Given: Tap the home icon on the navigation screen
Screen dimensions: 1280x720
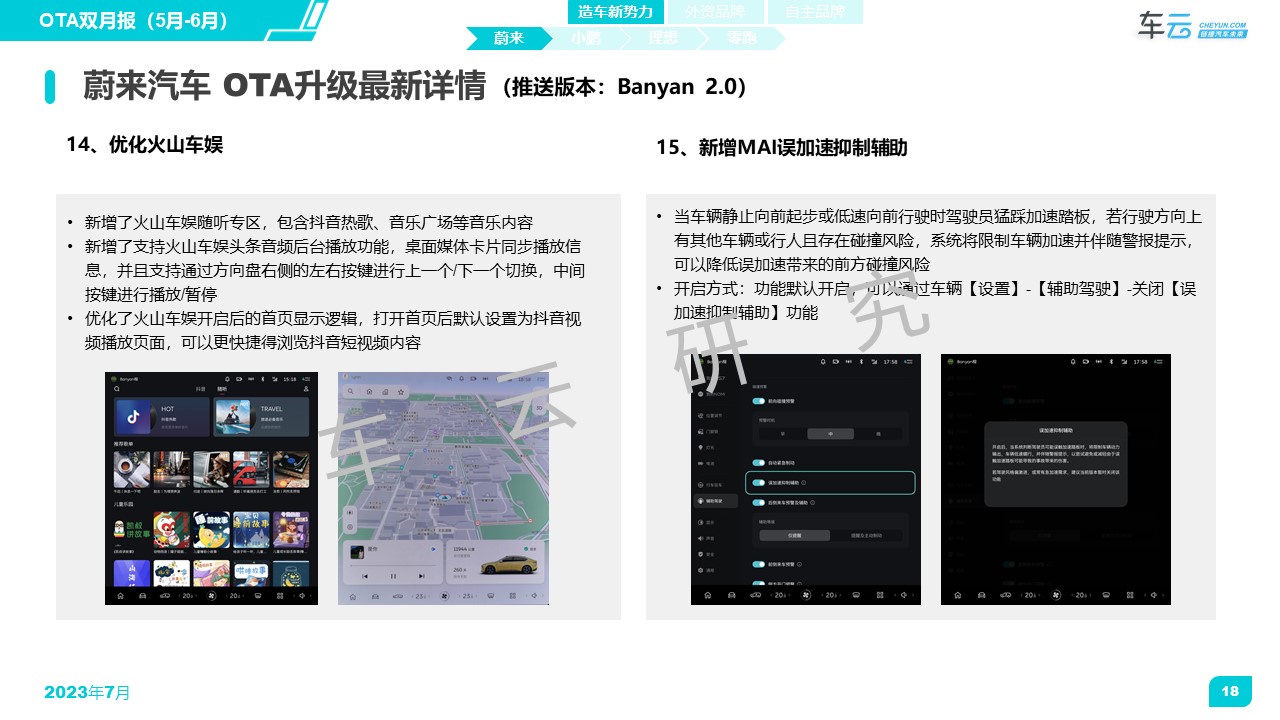Looking at the screenshot, I should (369, 391).
